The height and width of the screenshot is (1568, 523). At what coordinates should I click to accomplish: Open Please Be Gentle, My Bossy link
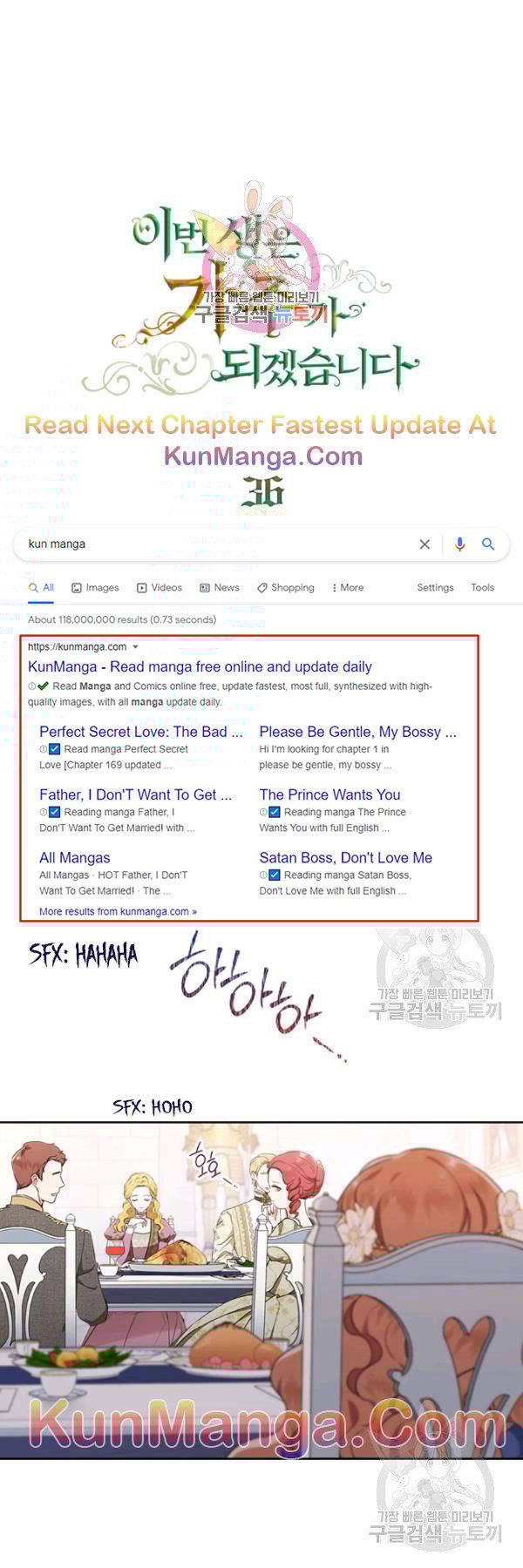(357, 732)
